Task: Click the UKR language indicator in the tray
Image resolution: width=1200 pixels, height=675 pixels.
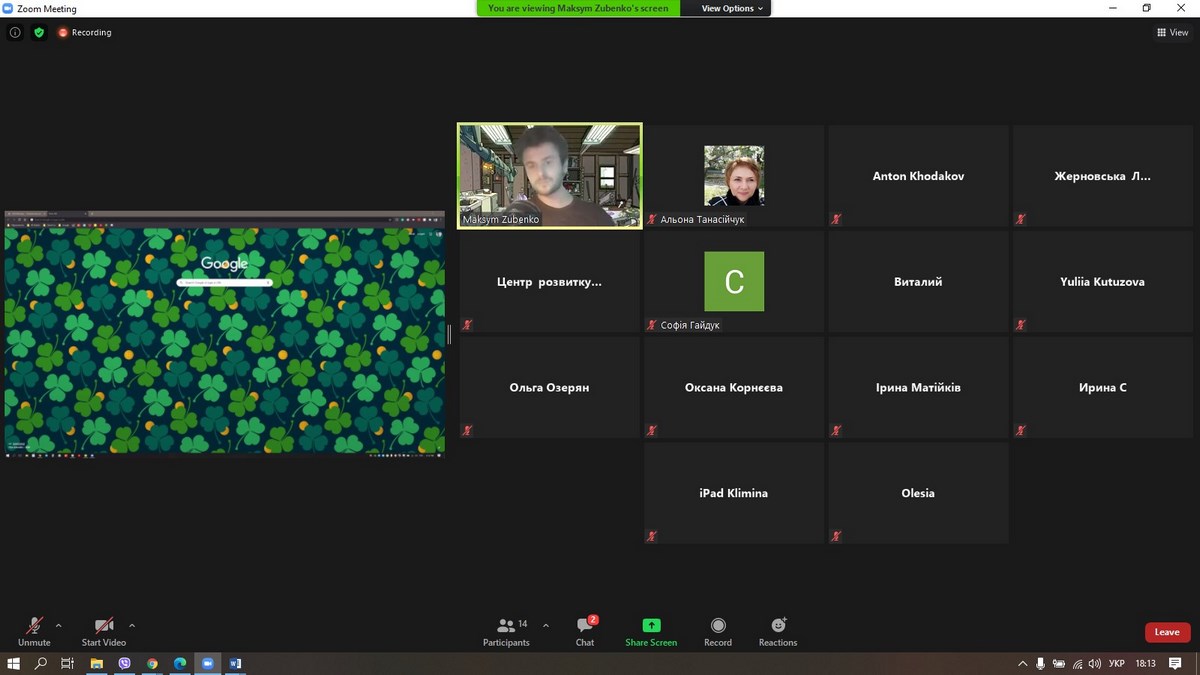Action: [x=1117, y=663]
